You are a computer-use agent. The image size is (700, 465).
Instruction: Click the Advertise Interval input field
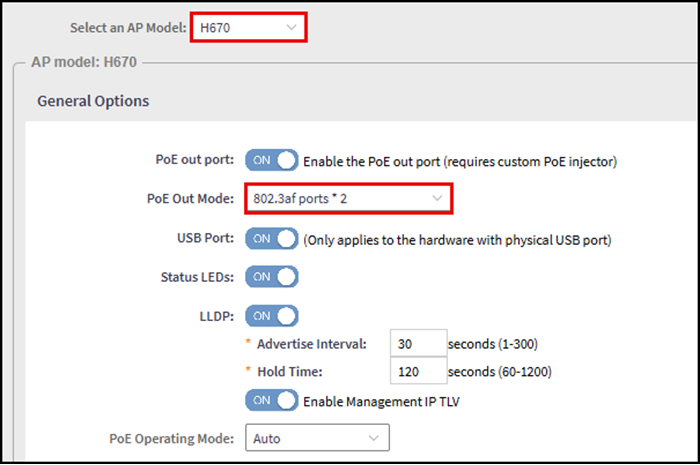click(418, 344)
